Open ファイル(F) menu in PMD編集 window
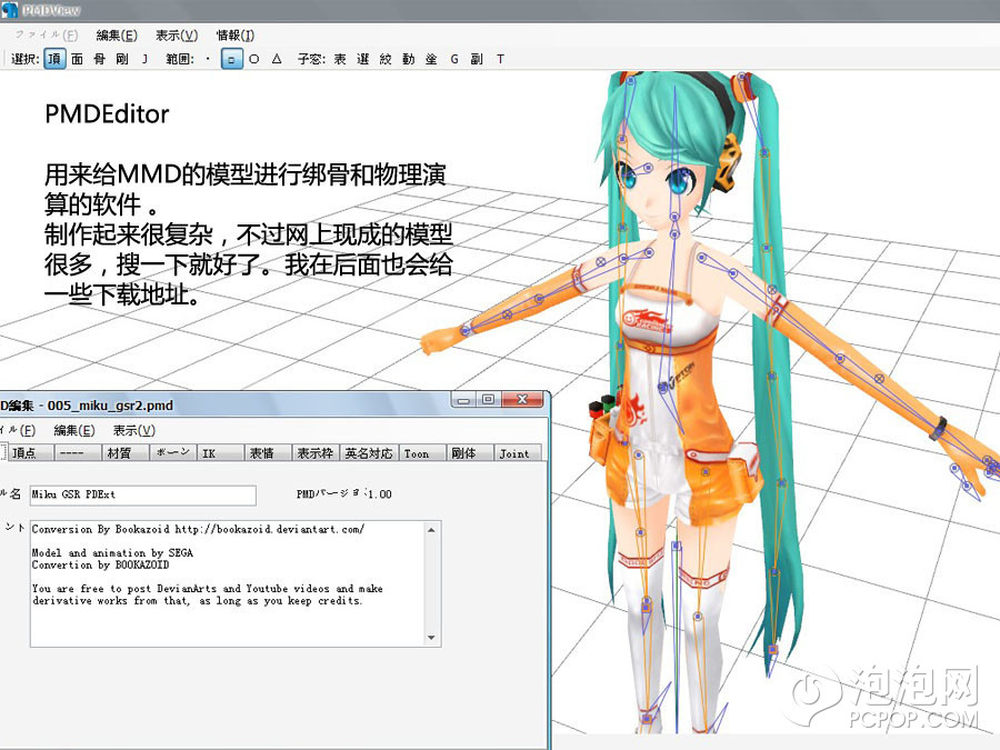1000x750 pixels. 18,430
